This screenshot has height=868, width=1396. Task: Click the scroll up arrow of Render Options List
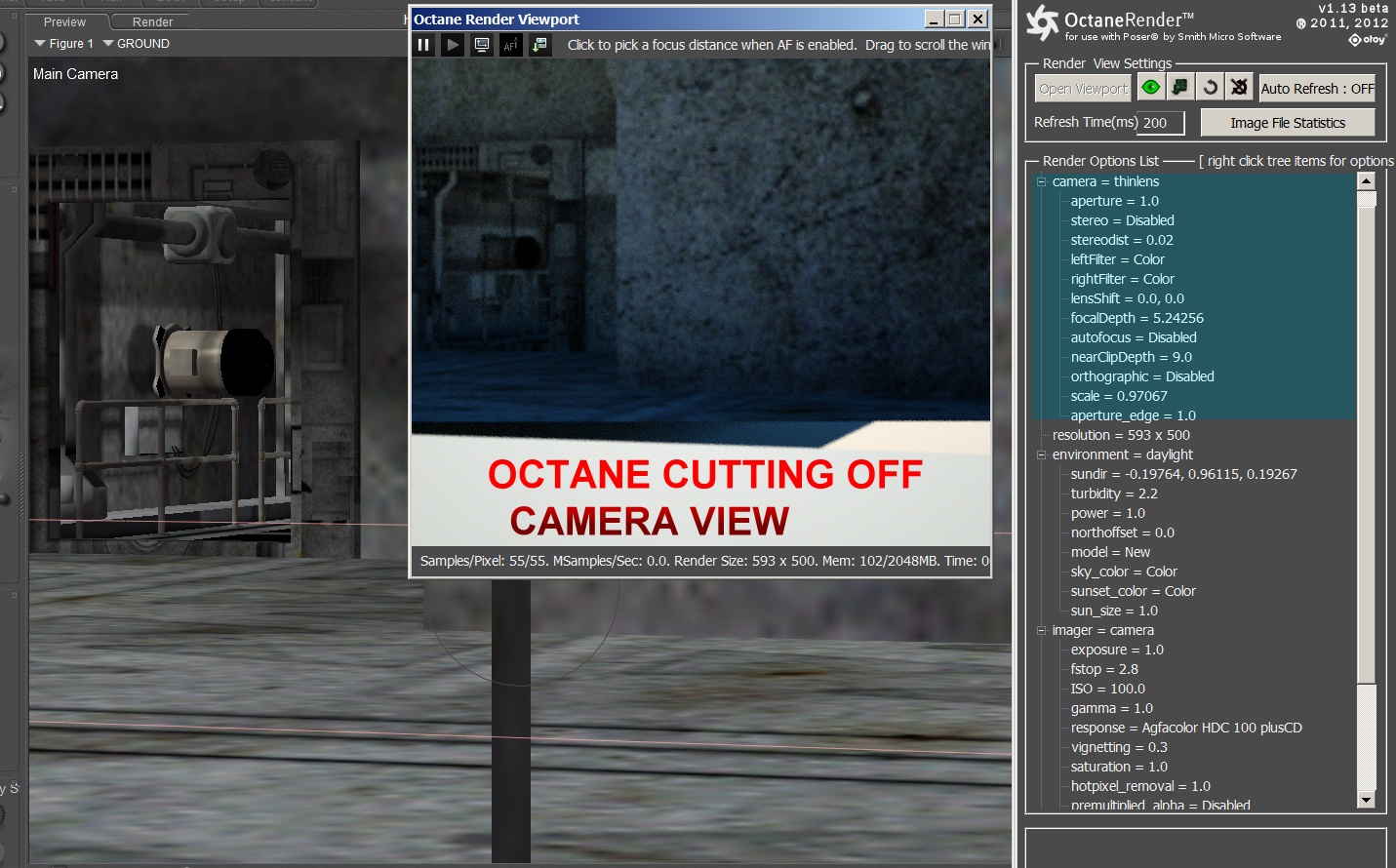(x=1366, y=181)
